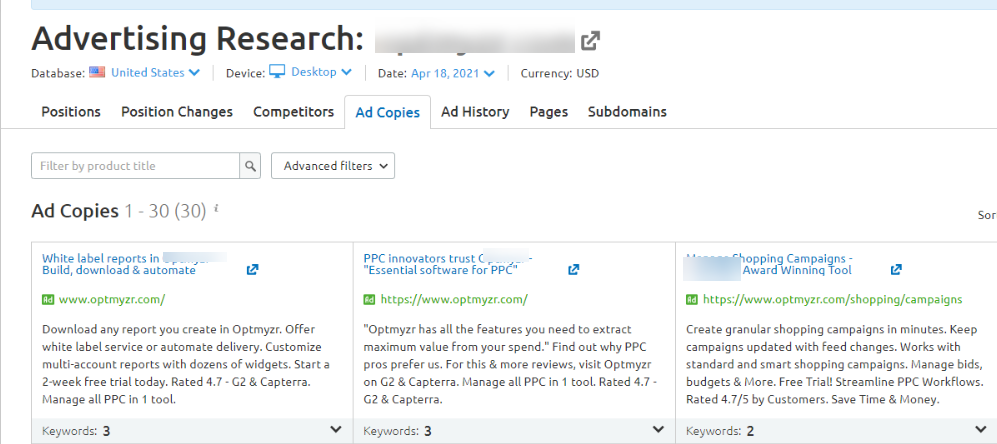Screen dimensions: 997x444
Task: Click the info icon beside Ad Copies count
Action: [217, 210]
